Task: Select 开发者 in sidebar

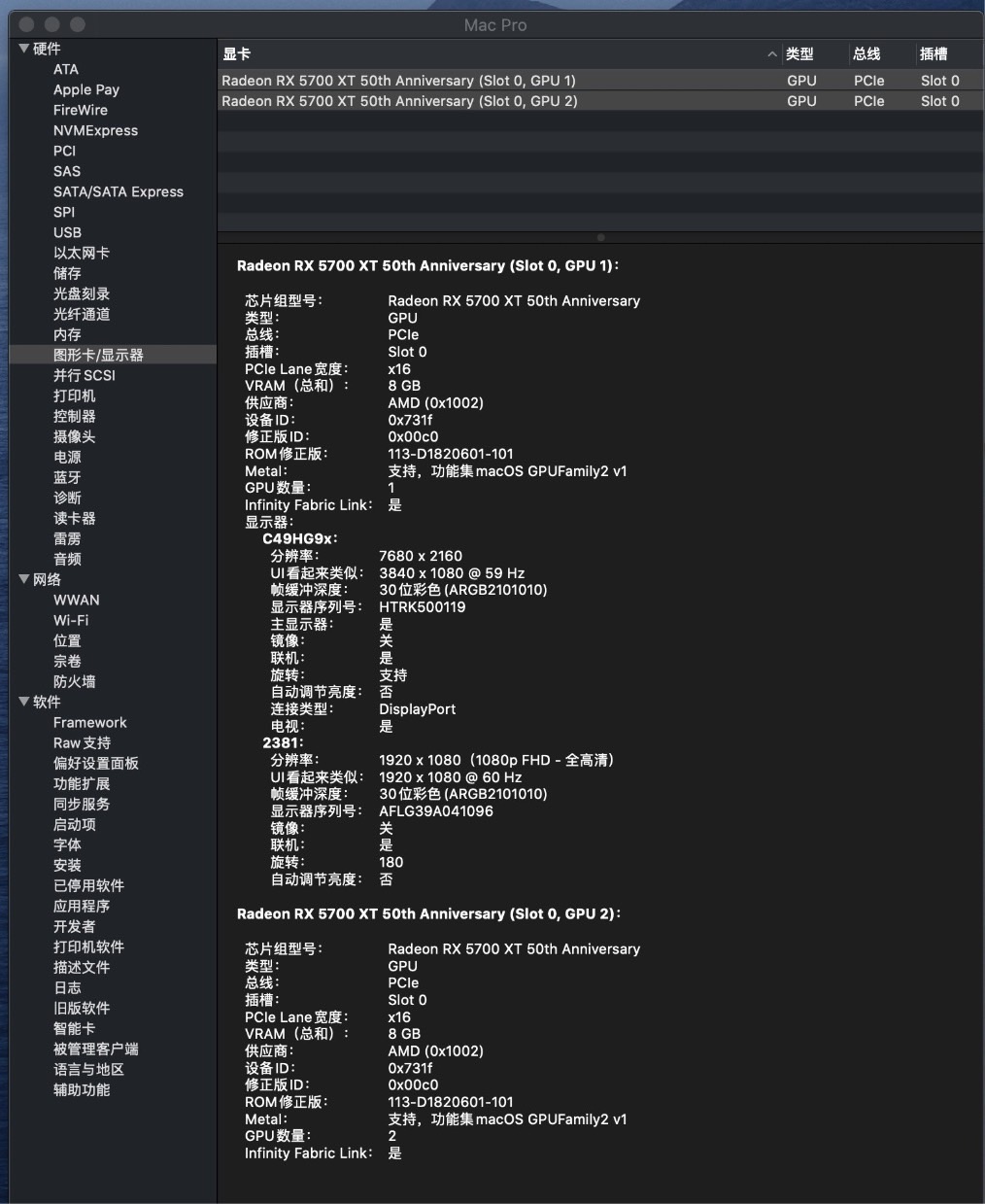Action: tap(74, 926)
